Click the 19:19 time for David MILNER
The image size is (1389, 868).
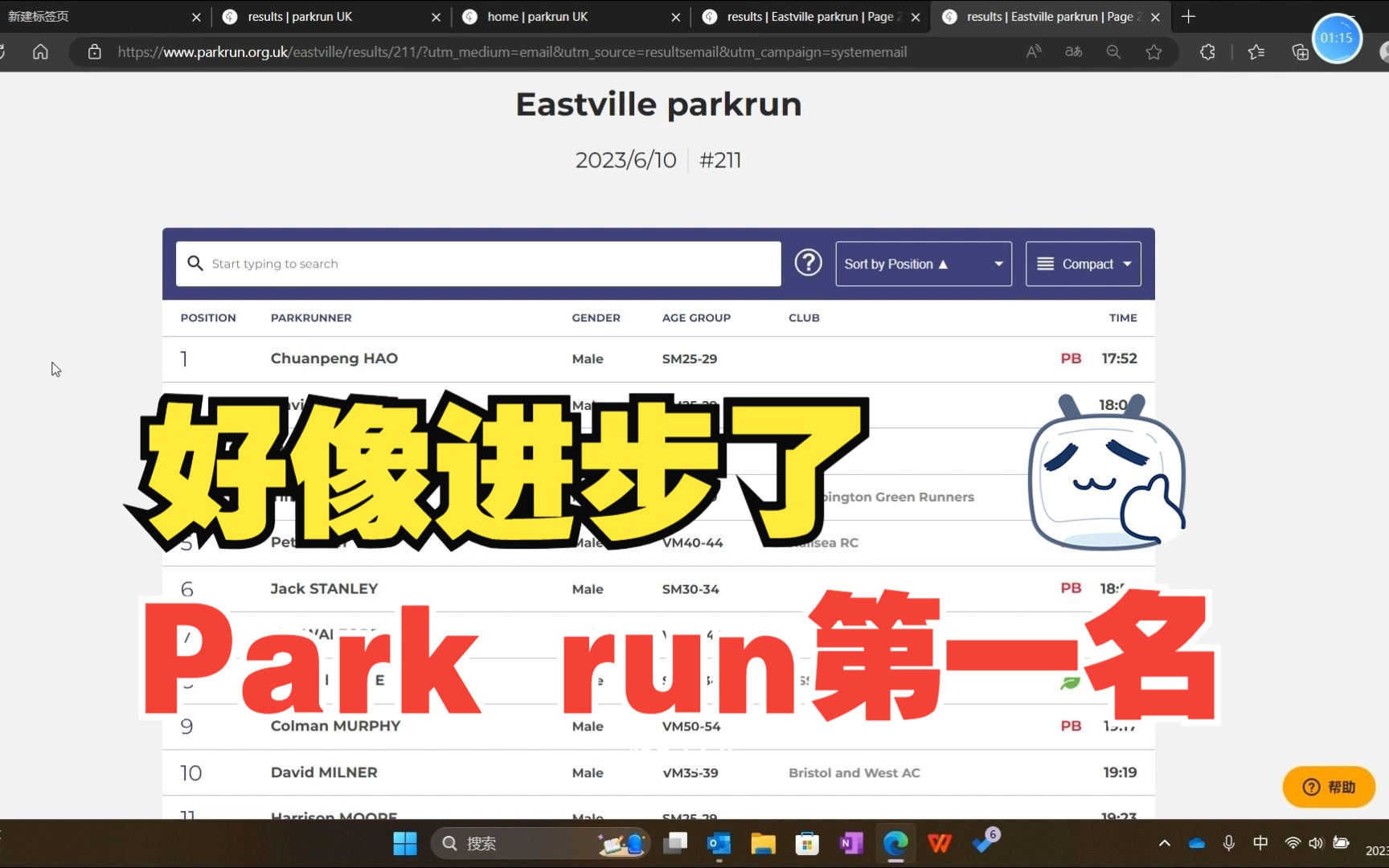pyautogui.click(x=1120, y=772)
